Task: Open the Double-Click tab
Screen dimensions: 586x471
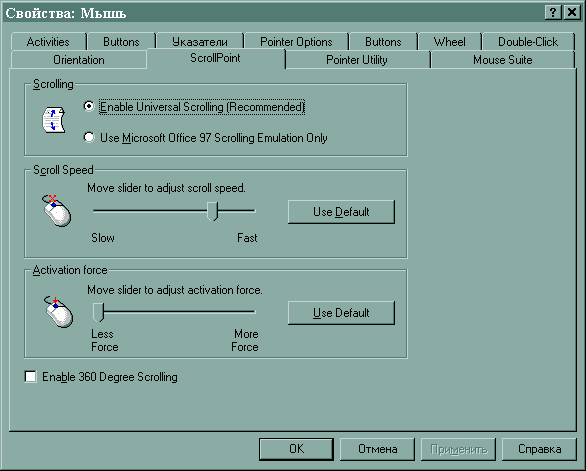Action: point(528,41)
